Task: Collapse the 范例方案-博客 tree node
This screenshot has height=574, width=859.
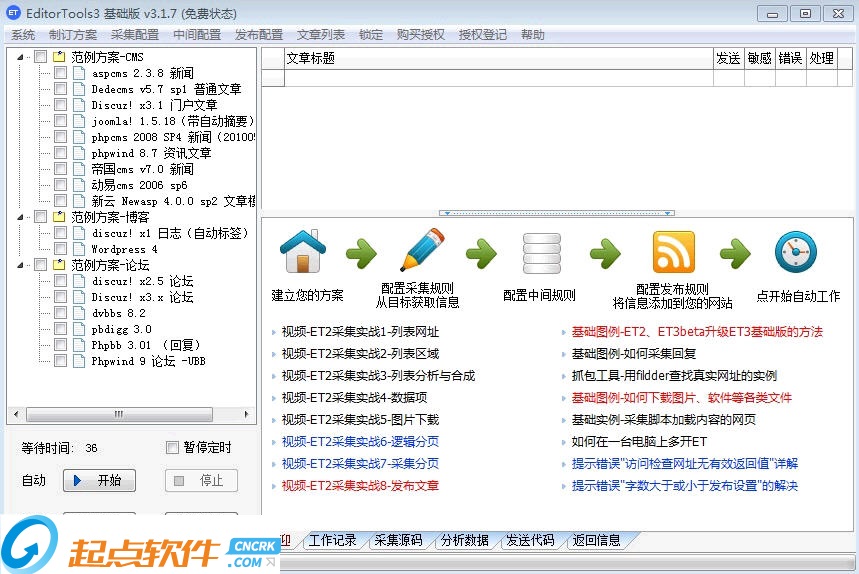Action: pyautogui.click(x=20, y=217)
